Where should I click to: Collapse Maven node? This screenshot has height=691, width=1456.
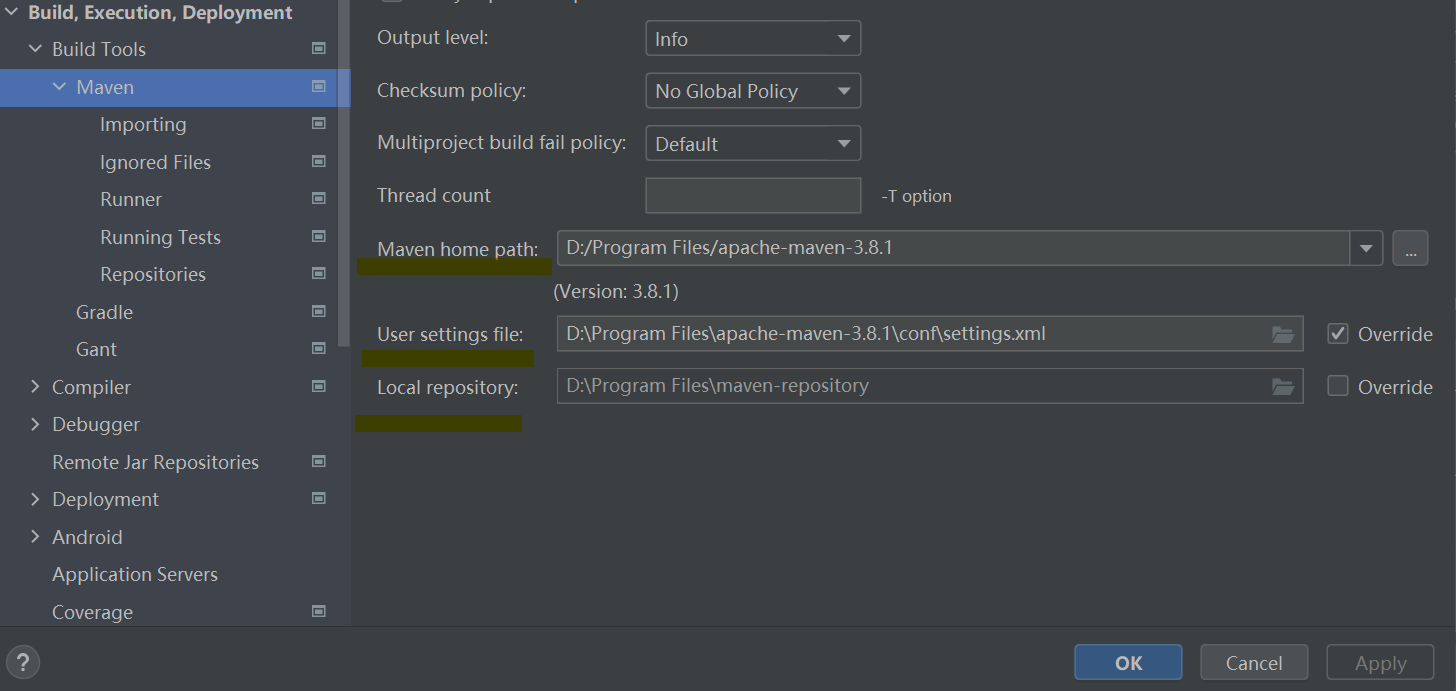coord(60,87)
